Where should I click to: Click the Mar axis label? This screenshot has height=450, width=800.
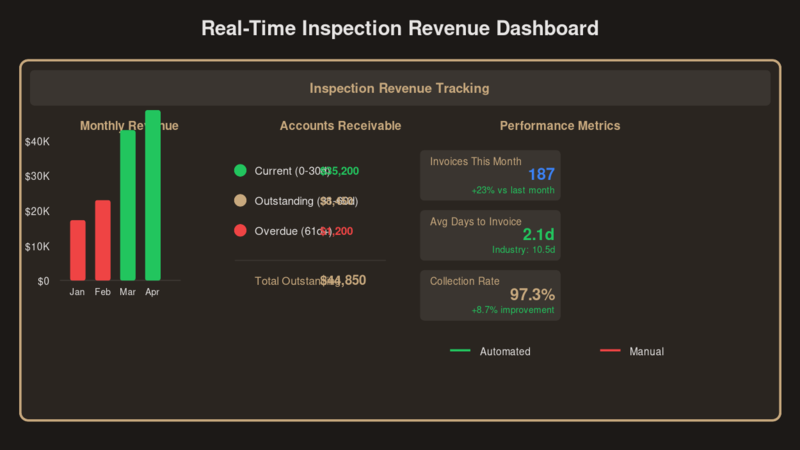point(128,292)
